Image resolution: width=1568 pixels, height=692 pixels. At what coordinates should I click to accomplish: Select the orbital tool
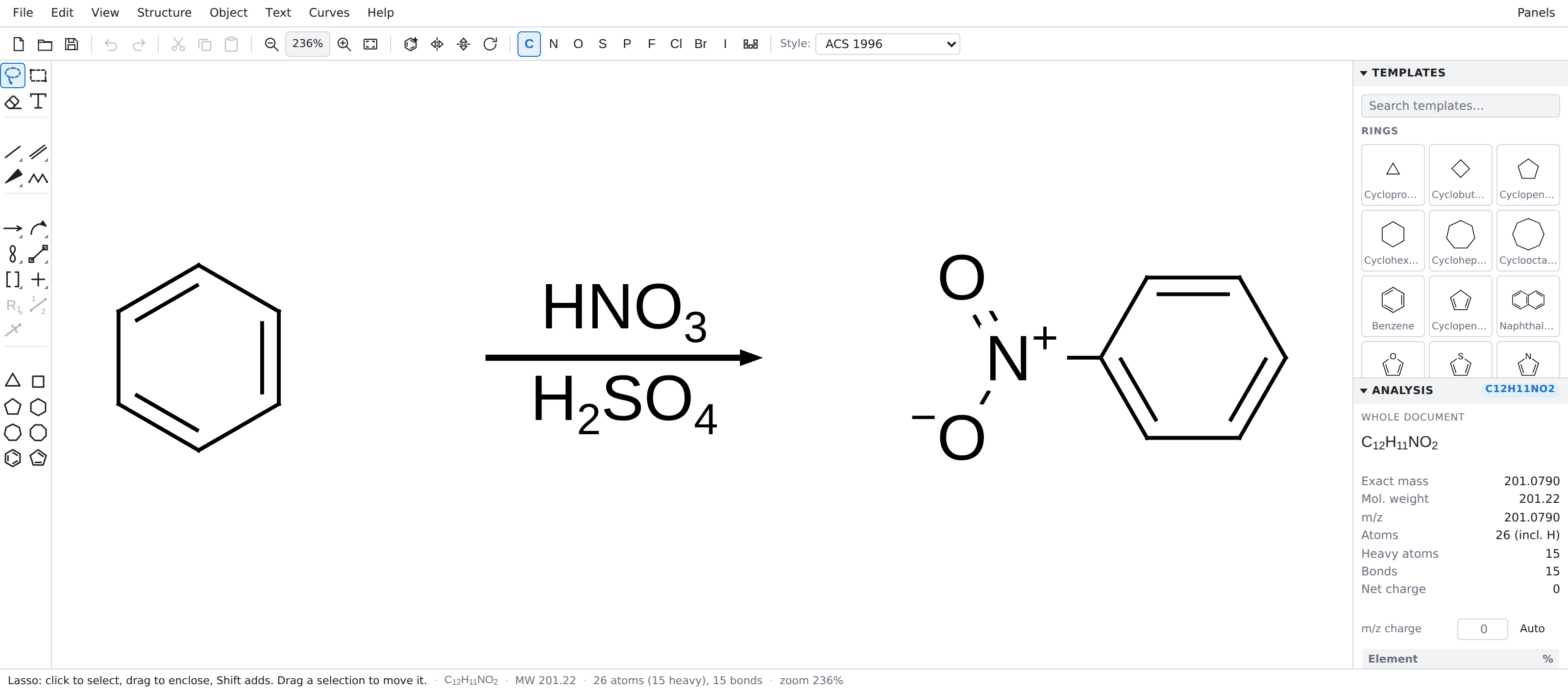tap(13, 254)
